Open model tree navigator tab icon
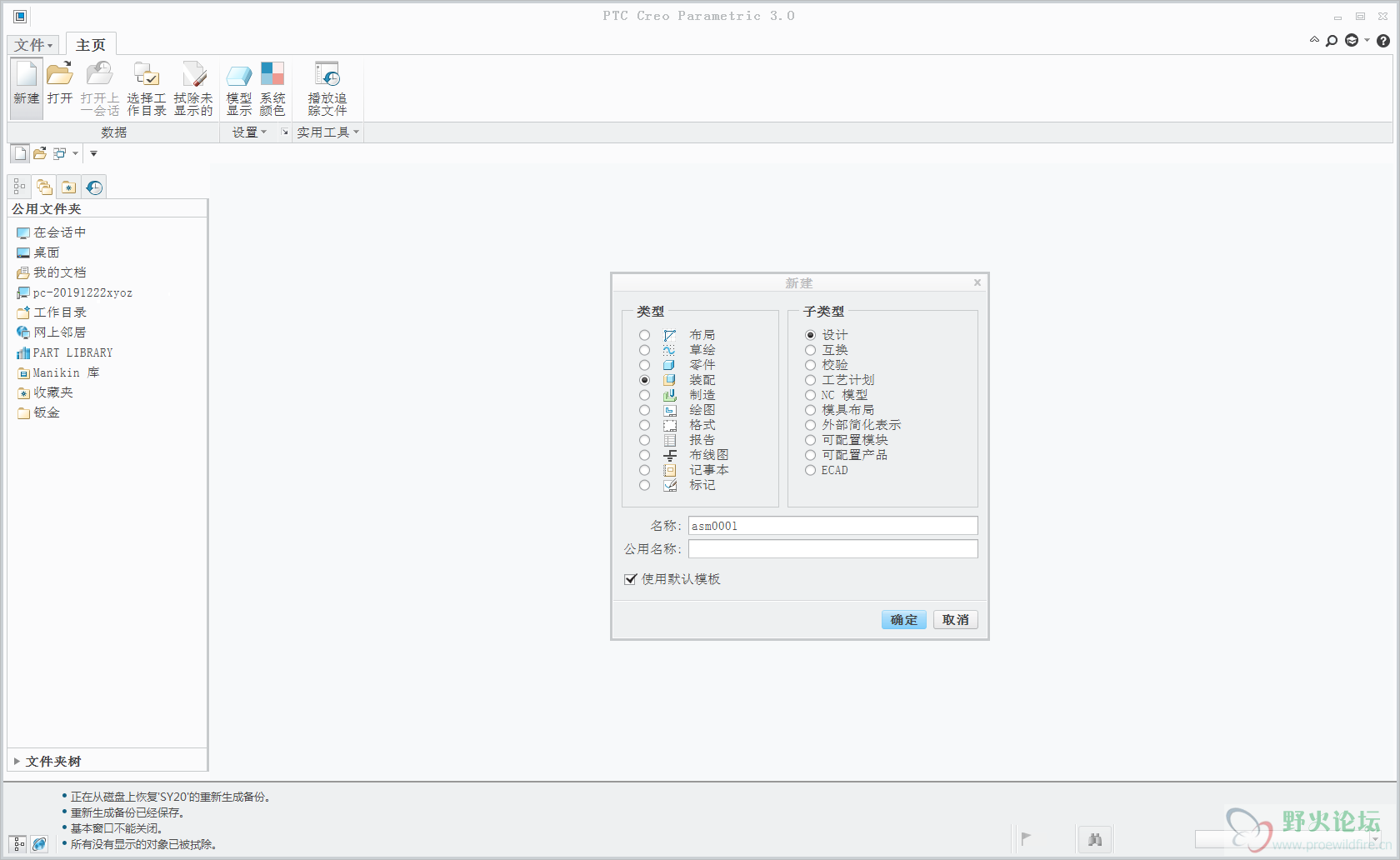 click(x=19, y=187)
